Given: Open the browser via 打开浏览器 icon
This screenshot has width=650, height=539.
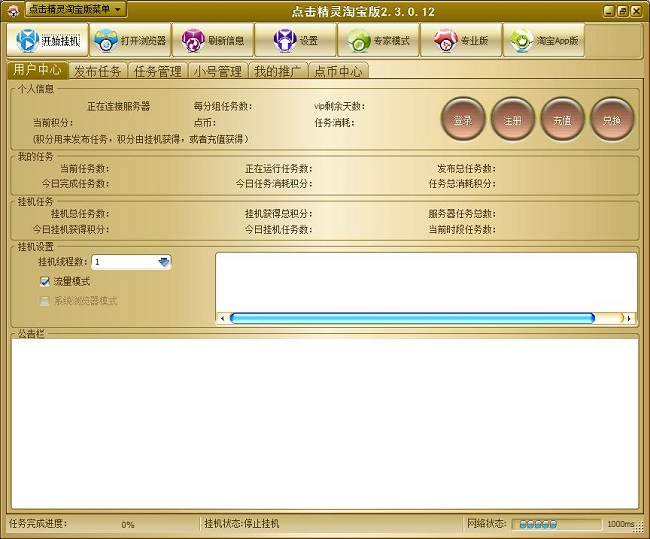Looking at the screenshot, I should point(106,40).
